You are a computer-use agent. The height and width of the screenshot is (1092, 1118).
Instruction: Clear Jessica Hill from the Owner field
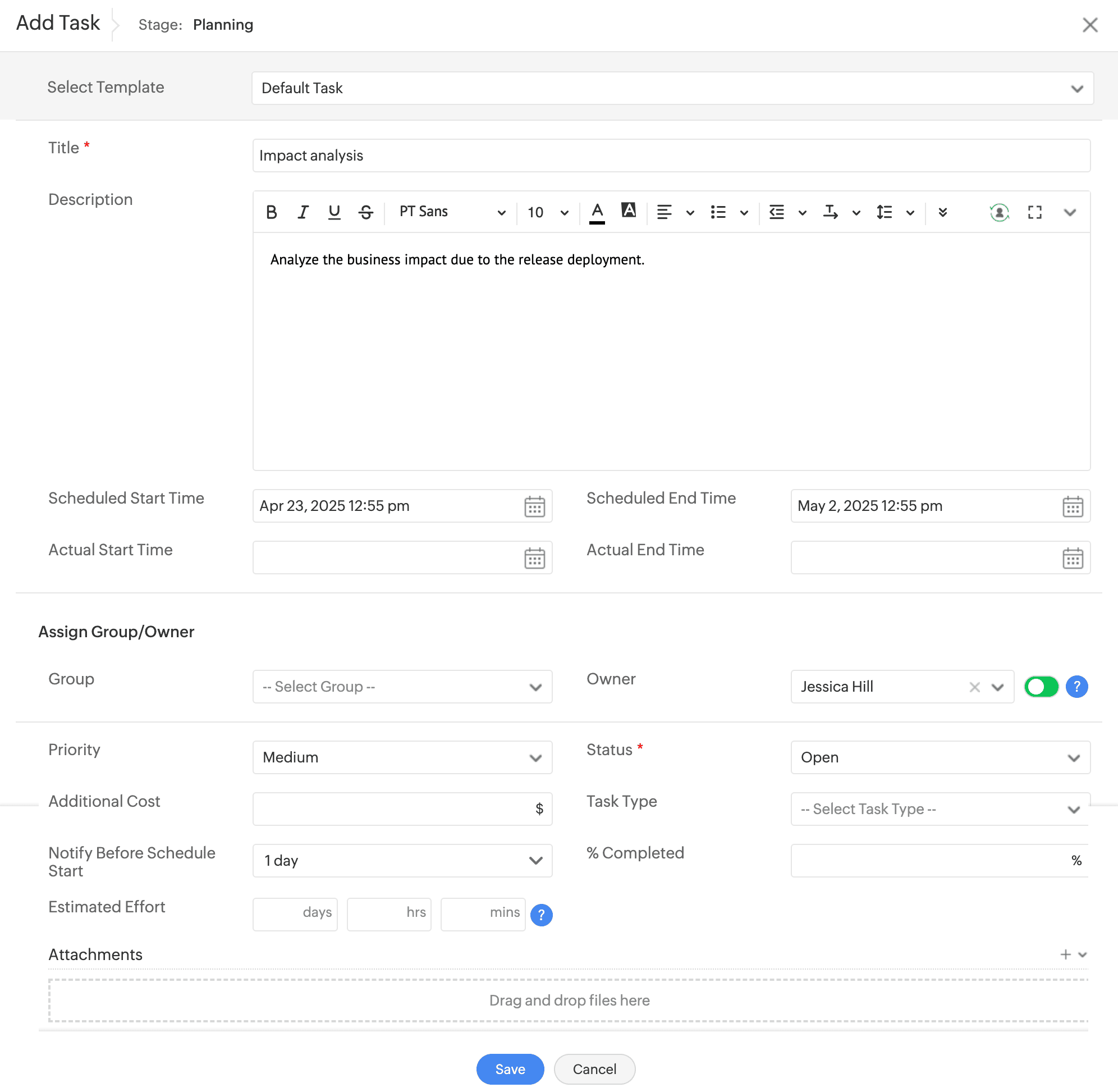pos(974,687)
